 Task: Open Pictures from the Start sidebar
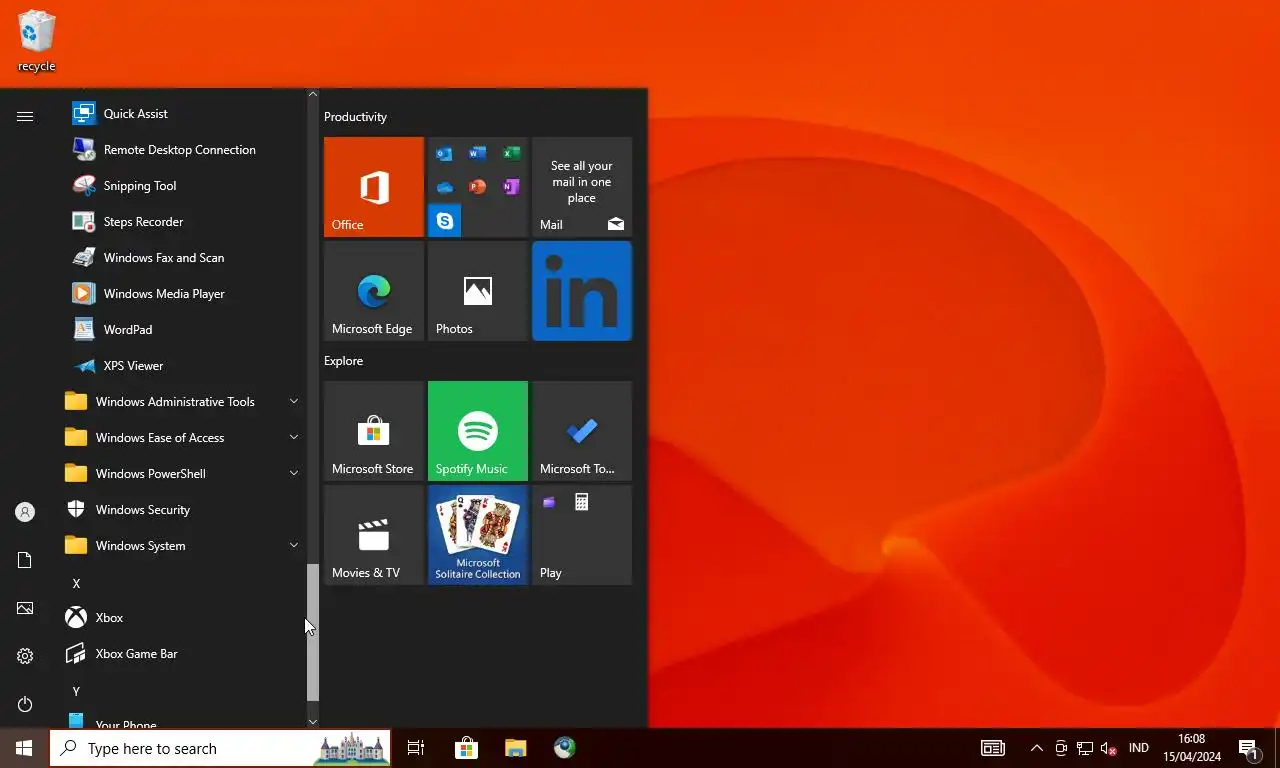(25, 608)
